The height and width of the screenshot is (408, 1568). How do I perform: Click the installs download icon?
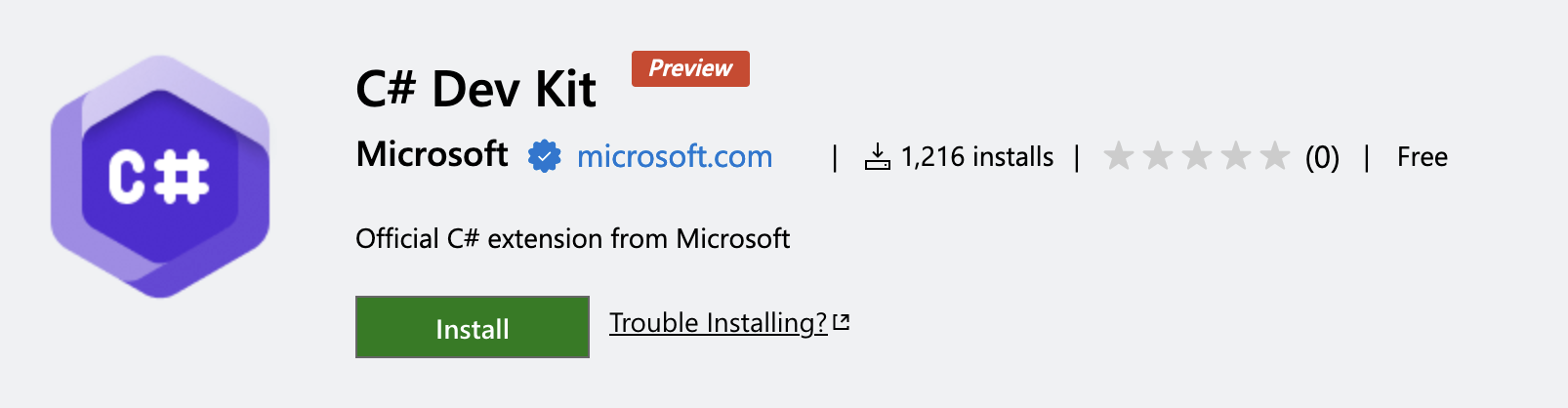click(x=878, y=157)
